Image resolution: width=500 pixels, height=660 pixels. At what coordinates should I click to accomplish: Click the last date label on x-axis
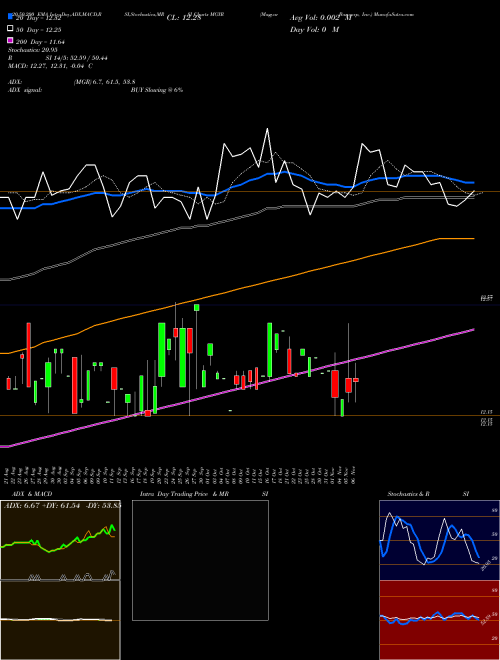tap(354, 475)
